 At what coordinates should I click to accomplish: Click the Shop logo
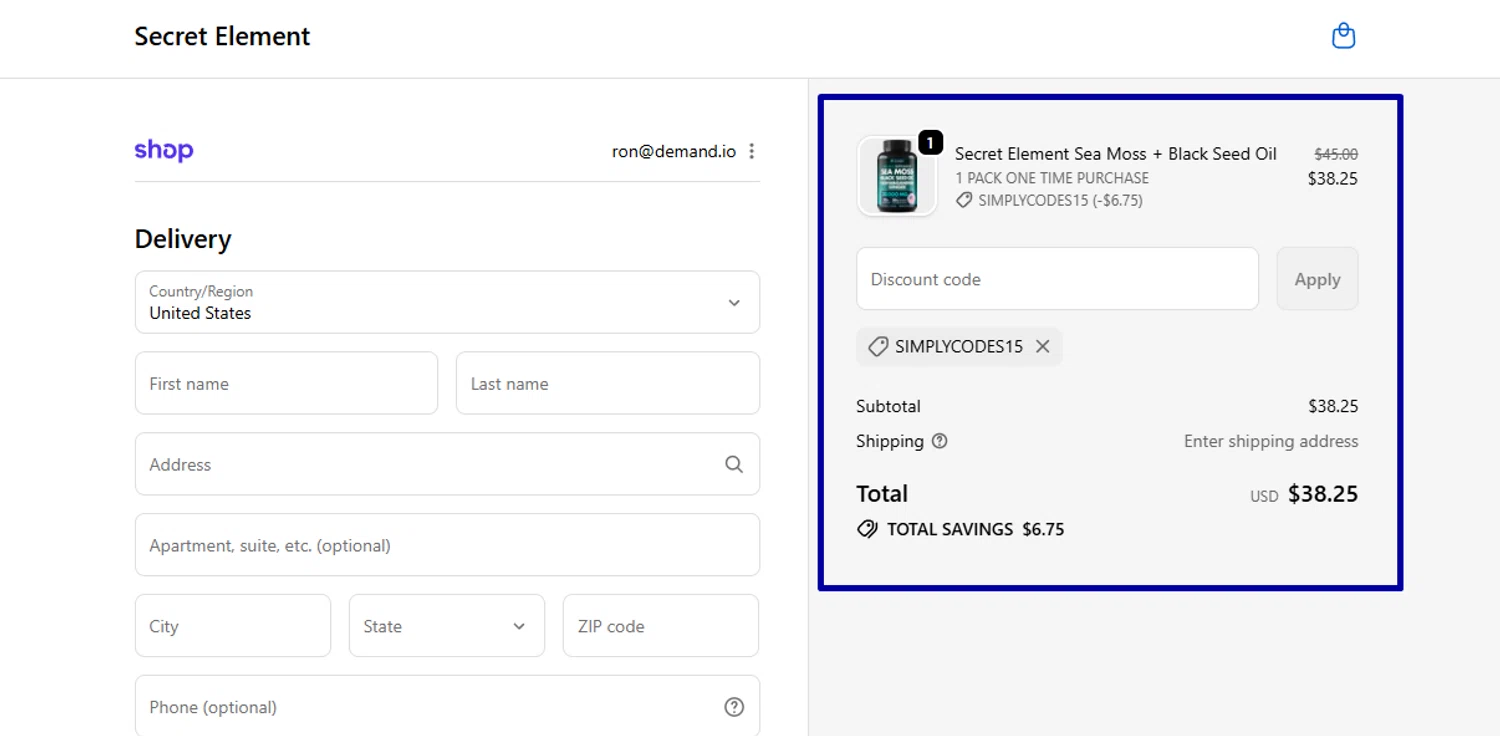click(164, 150)
